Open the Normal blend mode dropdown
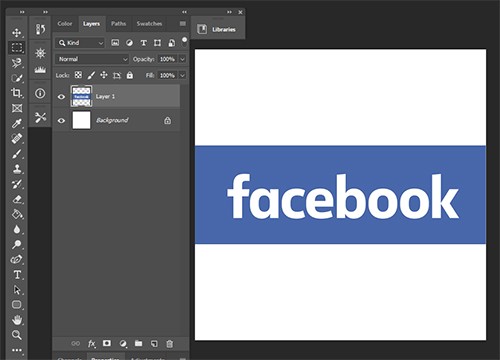This screenshot has width=500, height=360. pos(92,59)
